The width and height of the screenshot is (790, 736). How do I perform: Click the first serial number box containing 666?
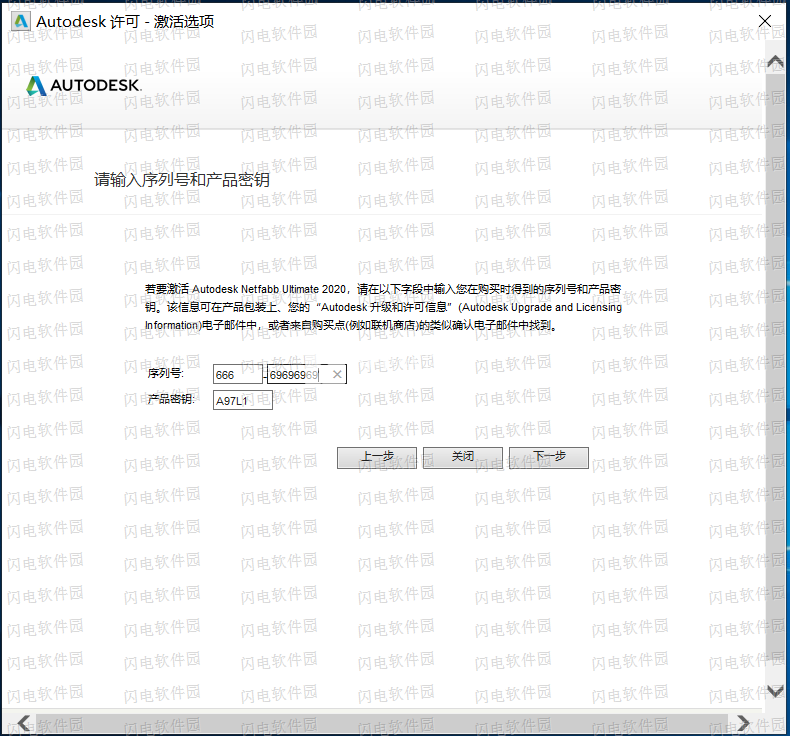pos(237,374)
